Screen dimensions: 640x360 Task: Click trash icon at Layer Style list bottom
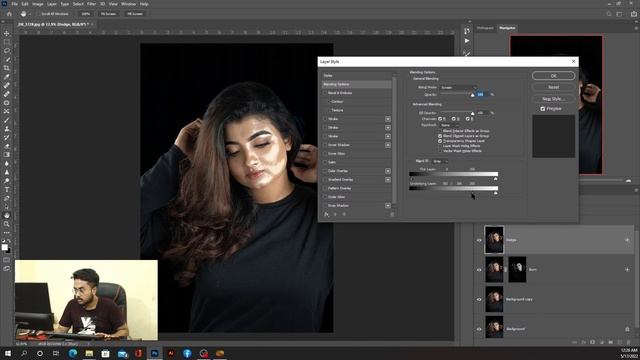pyautogui.click(x=392, y=214)
